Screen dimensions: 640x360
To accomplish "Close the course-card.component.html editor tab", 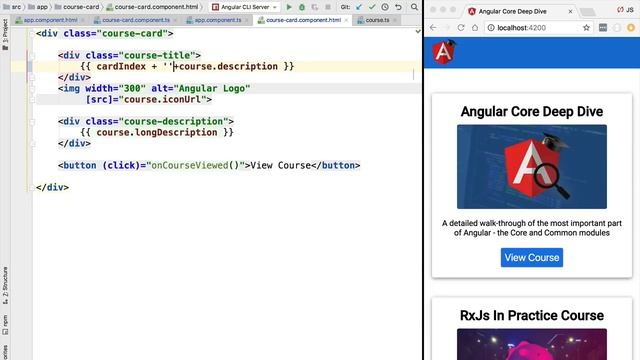I will coord(346,20).
